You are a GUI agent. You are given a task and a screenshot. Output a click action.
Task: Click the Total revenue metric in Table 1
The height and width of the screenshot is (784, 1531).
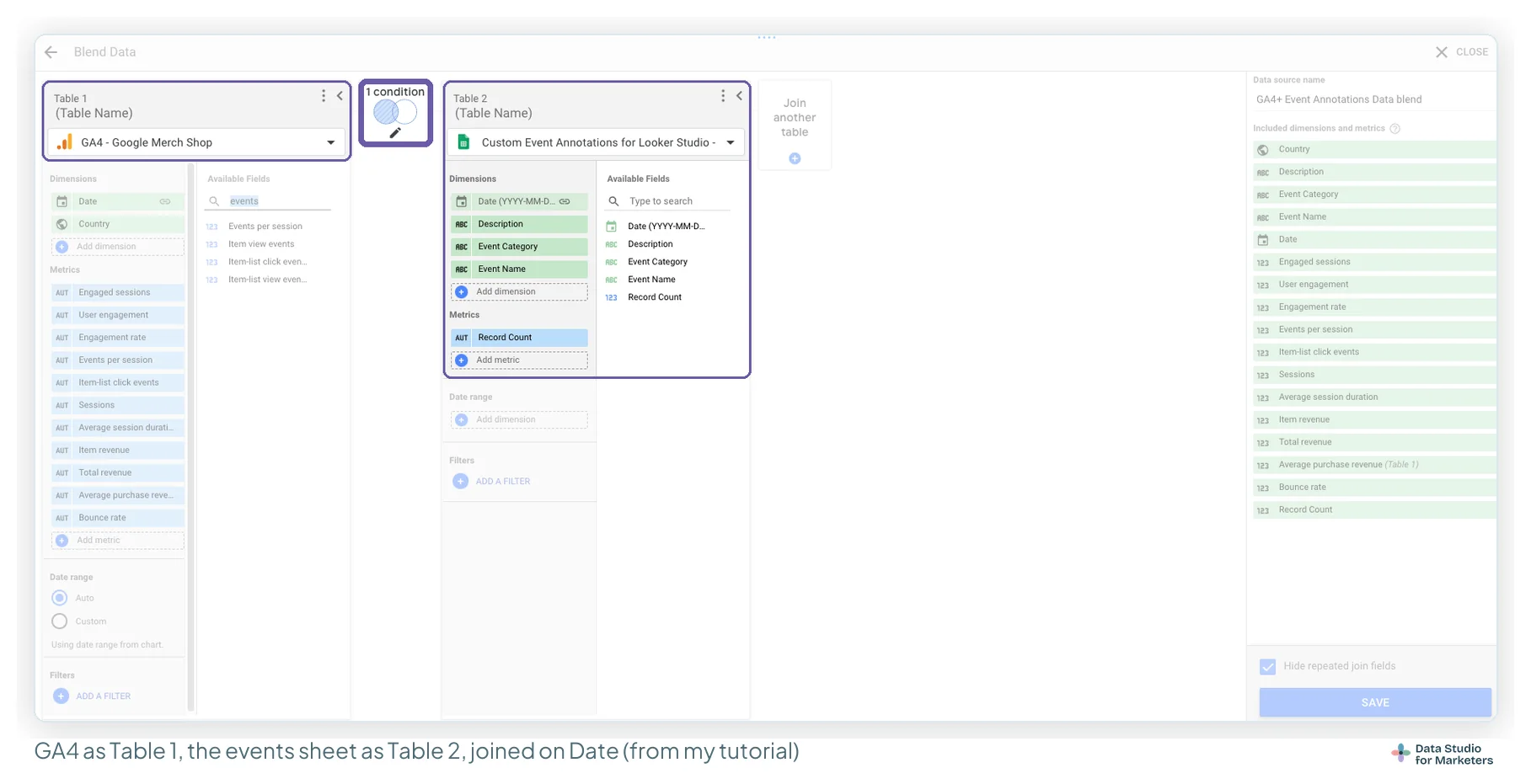tap(118, 473)
